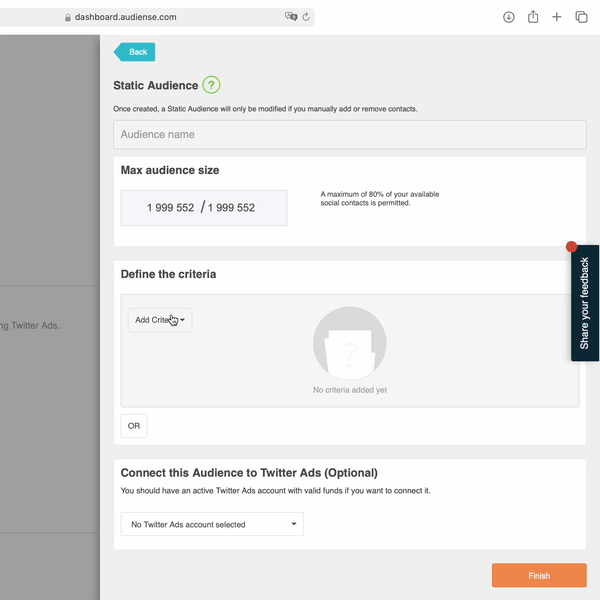The width and height of the screenshot is (600, 600).
Task: Click the 'Define the criteria' heading
Action: [x=168, y=274]
